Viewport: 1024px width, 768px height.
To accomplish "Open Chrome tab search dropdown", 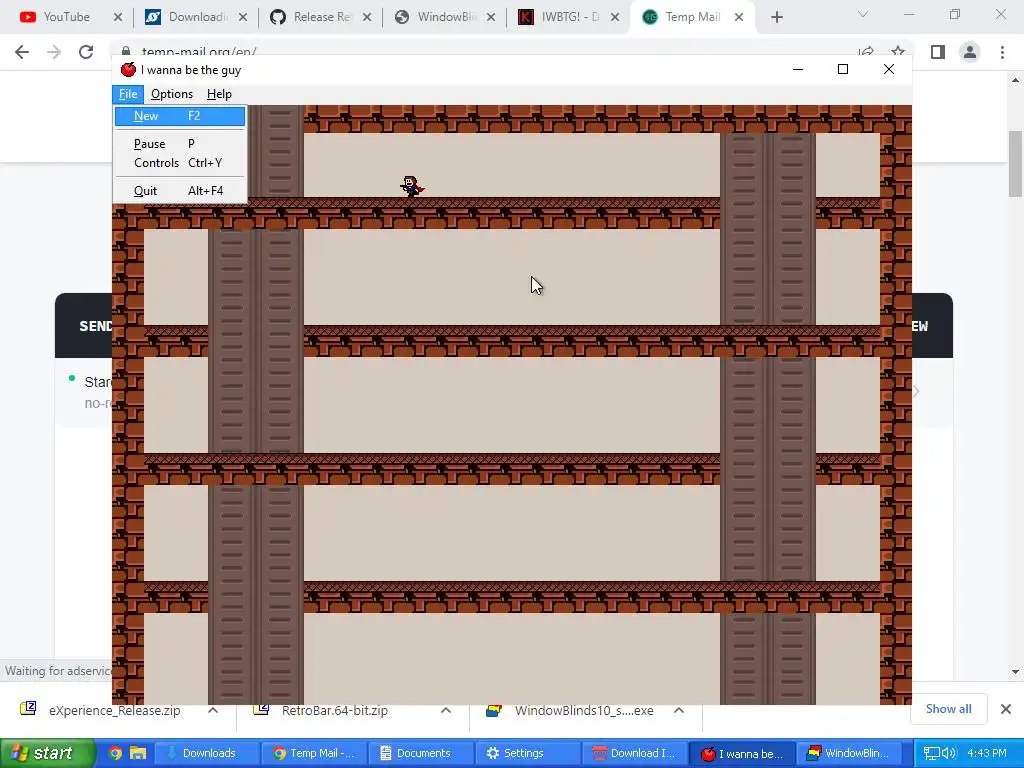I will pyautogui.click(x=863, y=14).
